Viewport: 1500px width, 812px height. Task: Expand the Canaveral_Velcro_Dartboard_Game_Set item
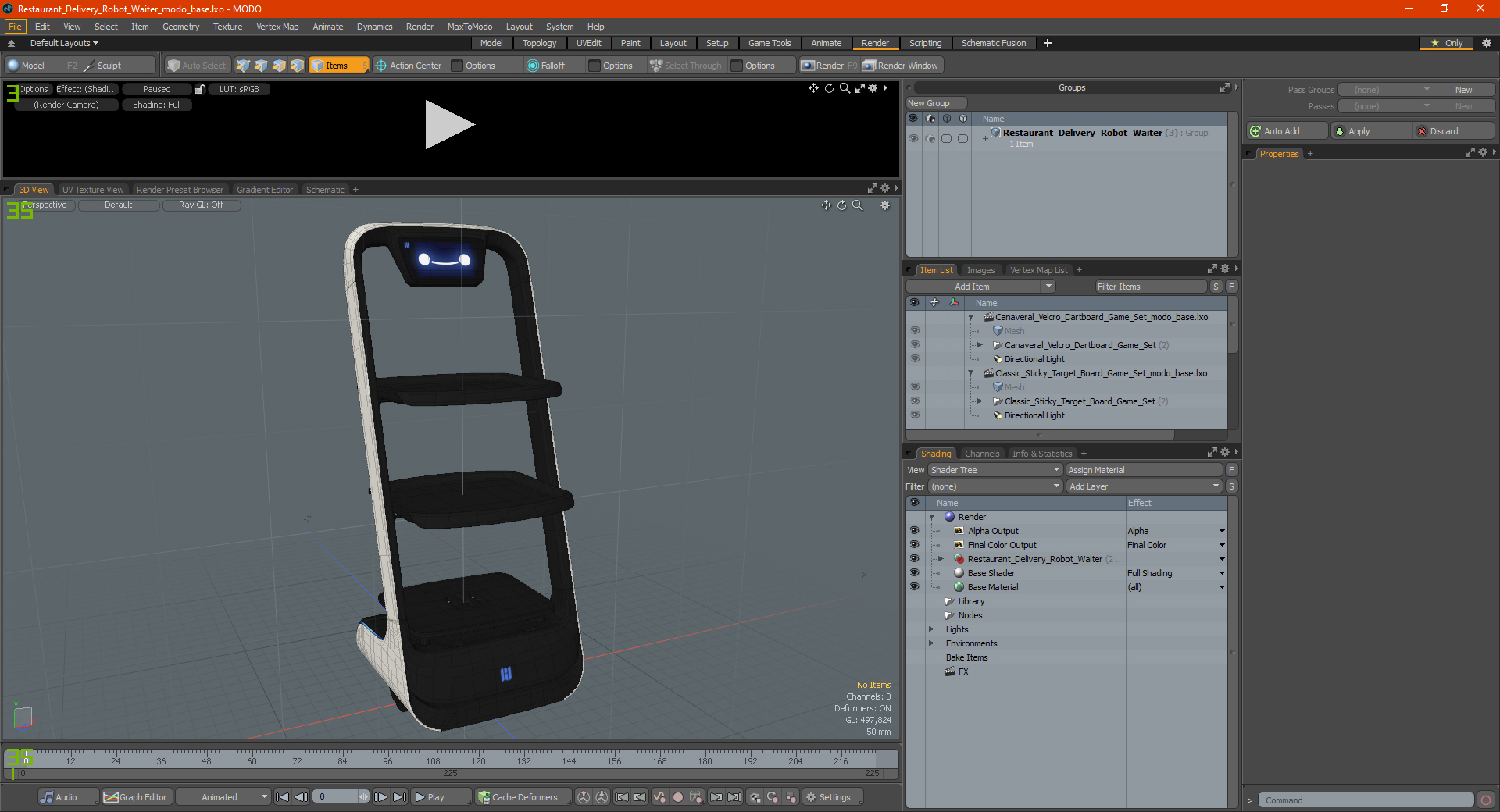[x=980, y=345]
